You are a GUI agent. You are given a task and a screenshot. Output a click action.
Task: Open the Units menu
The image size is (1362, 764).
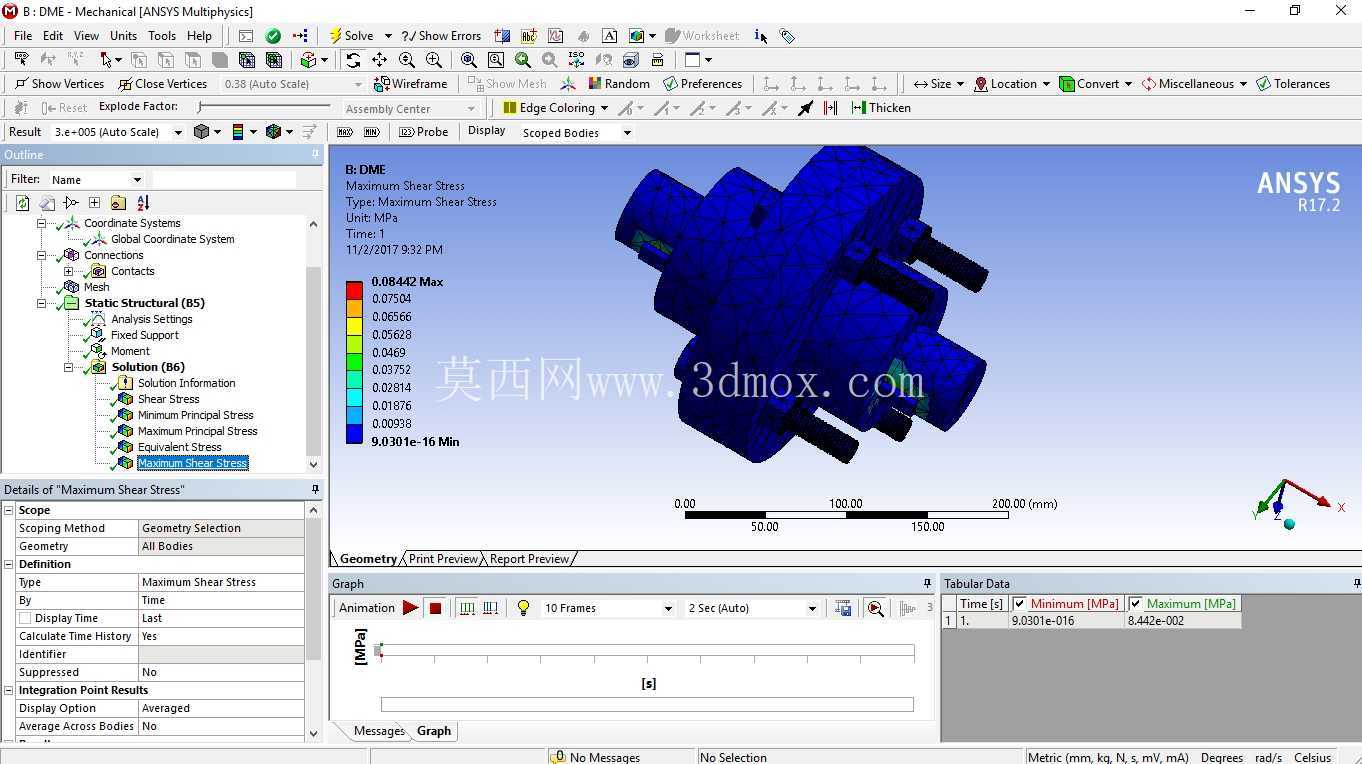click(123, 36)
